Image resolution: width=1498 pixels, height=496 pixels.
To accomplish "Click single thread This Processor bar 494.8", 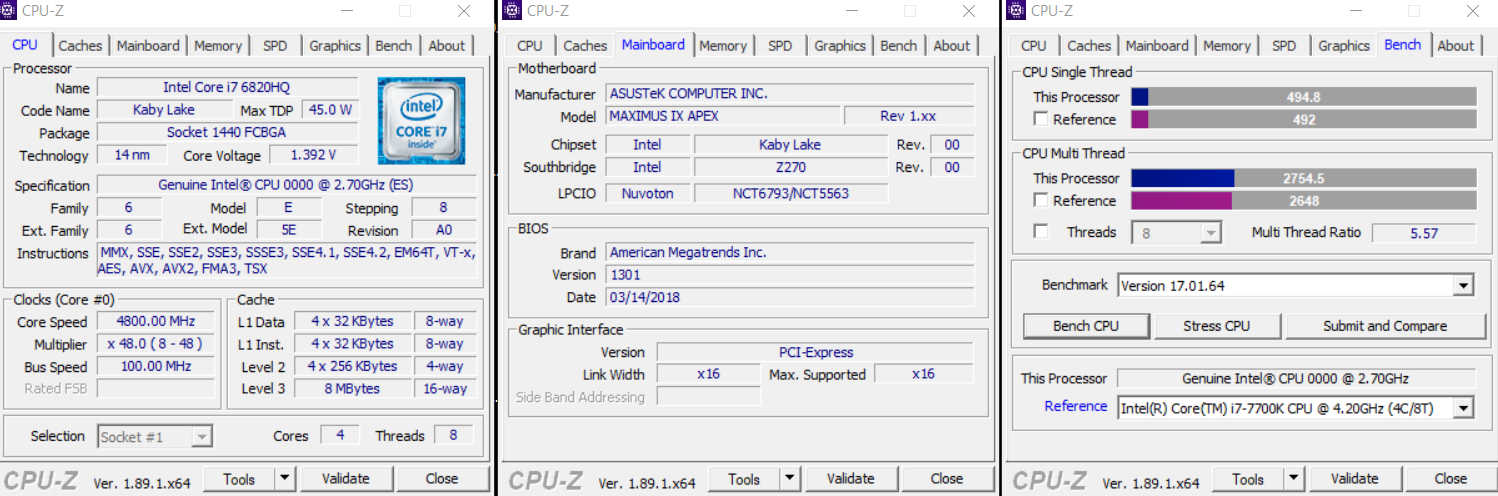I will (1304, 97).
